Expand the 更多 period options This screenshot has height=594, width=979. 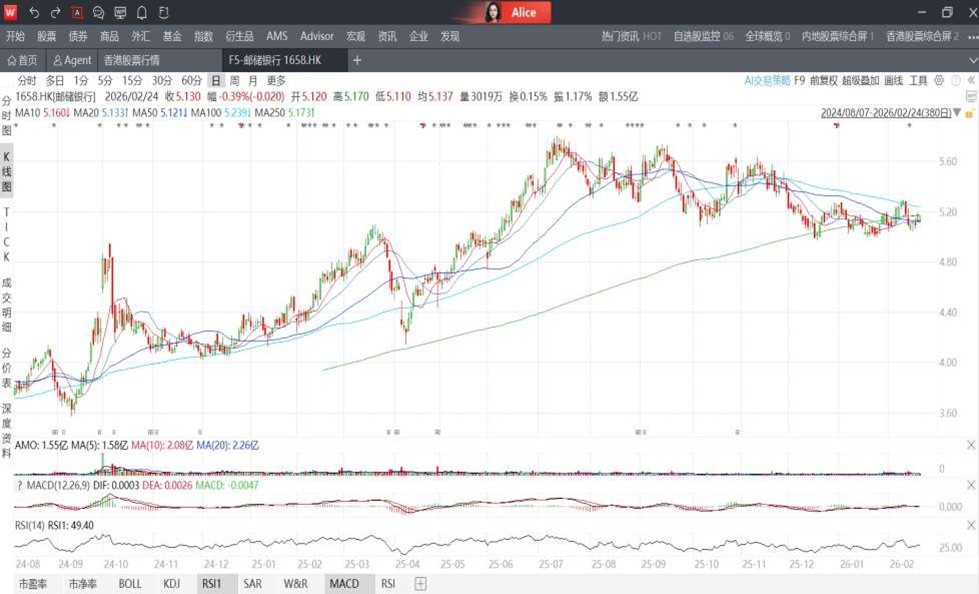click(276, 80)
